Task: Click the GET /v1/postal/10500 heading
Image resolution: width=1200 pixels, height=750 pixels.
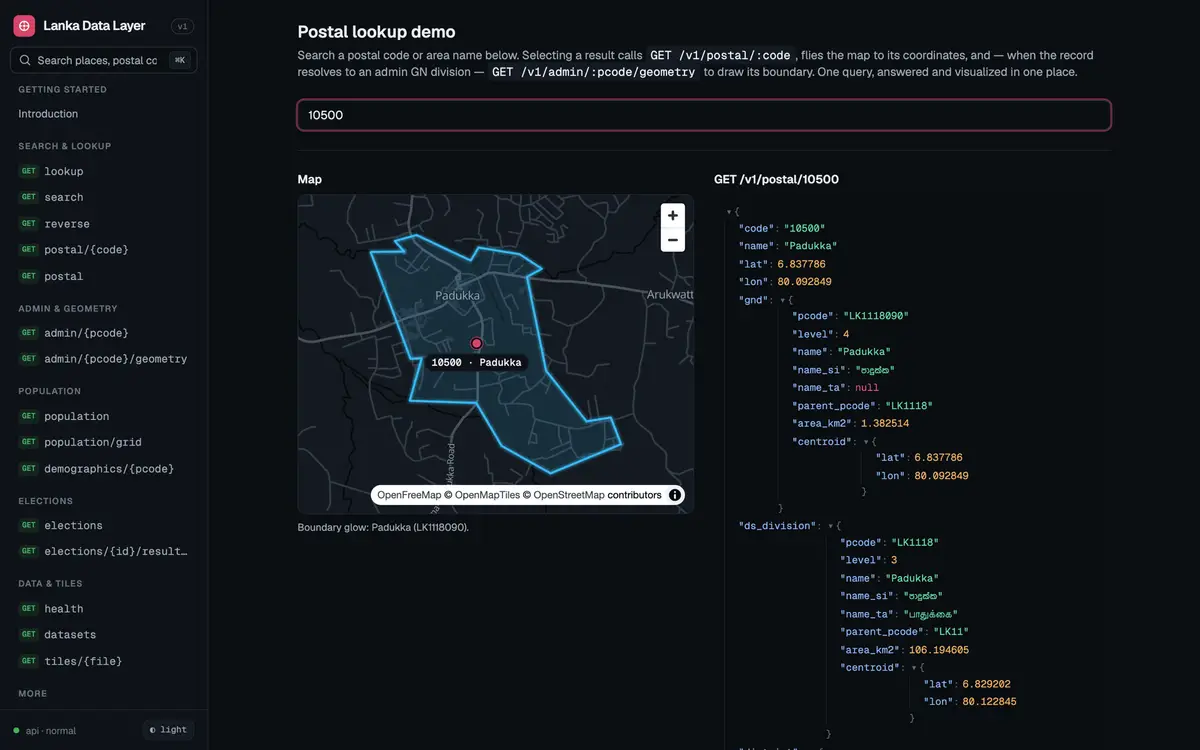Action: pyautogui.click(x=776, y=180)
